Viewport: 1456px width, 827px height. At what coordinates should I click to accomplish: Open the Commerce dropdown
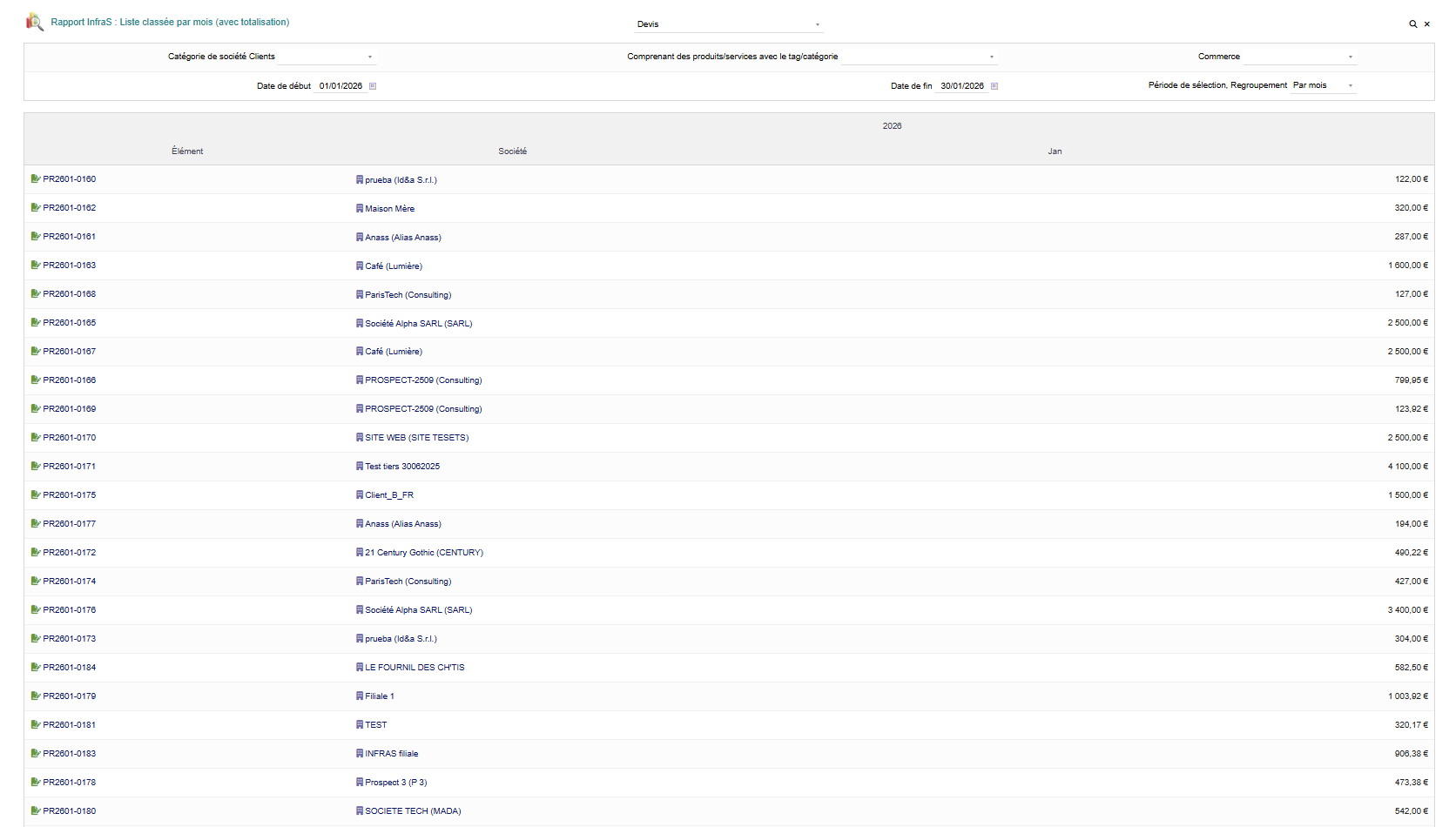pyautogui.click(x=1299, y=57)
